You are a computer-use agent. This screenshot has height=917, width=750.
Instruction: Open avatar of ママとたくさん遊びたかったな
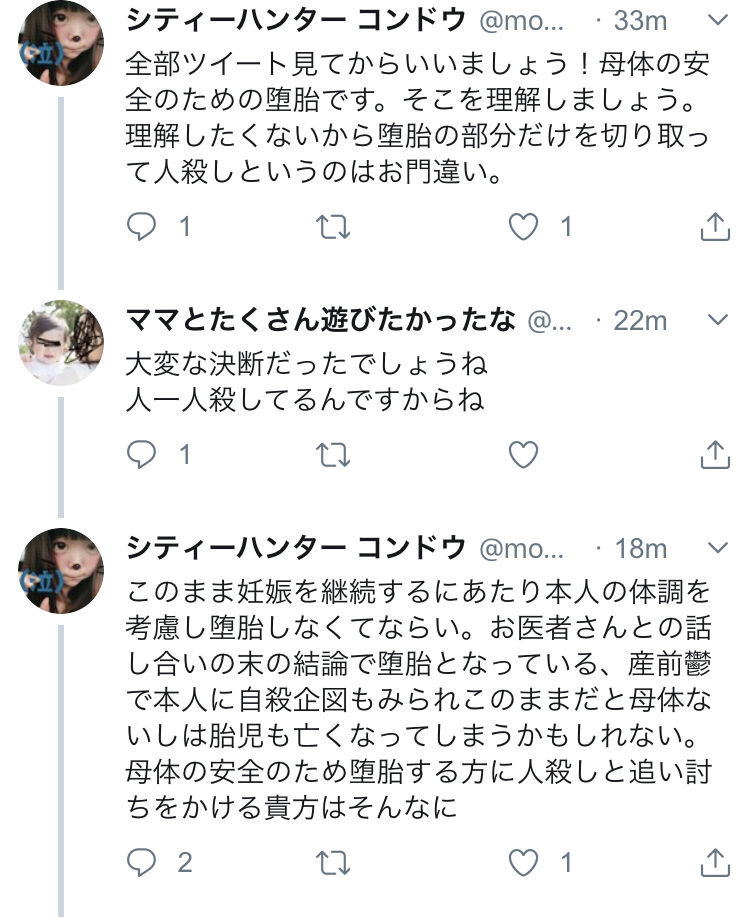pos(61,343)
